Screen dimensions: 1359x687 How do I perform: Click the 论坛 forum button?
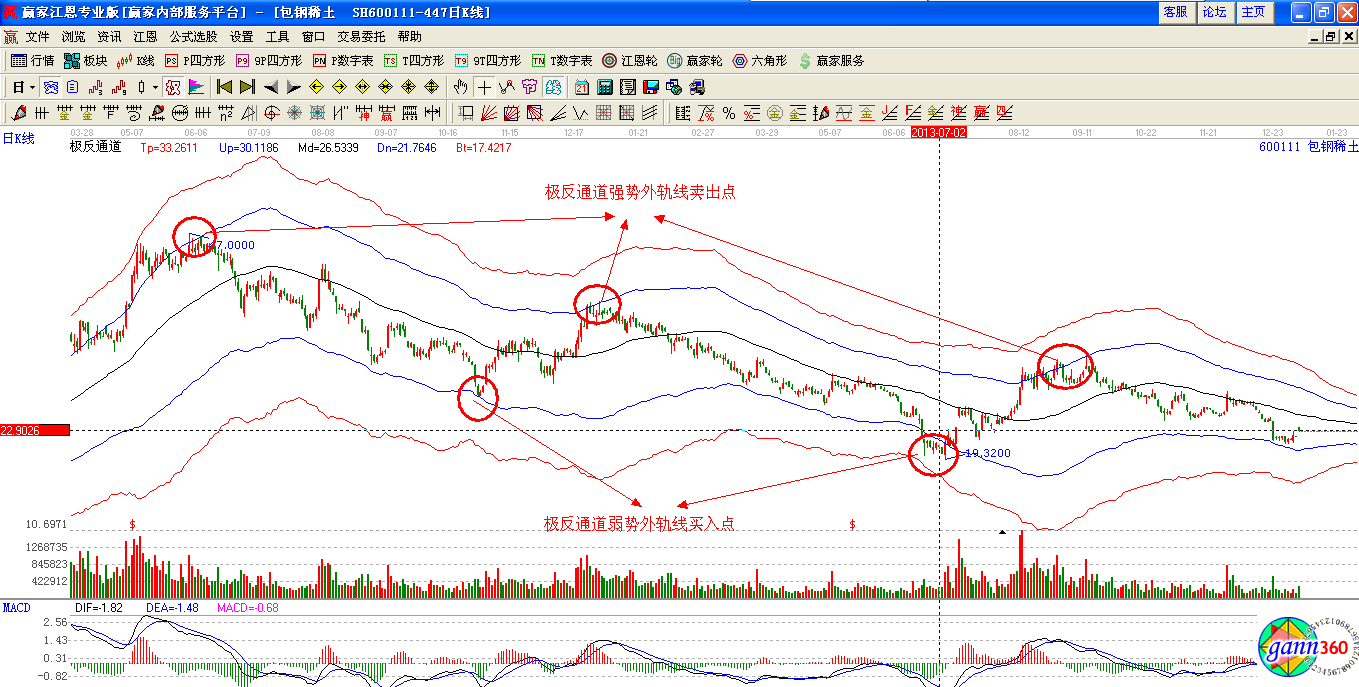pyautogui.click(x=1214, y=12)
